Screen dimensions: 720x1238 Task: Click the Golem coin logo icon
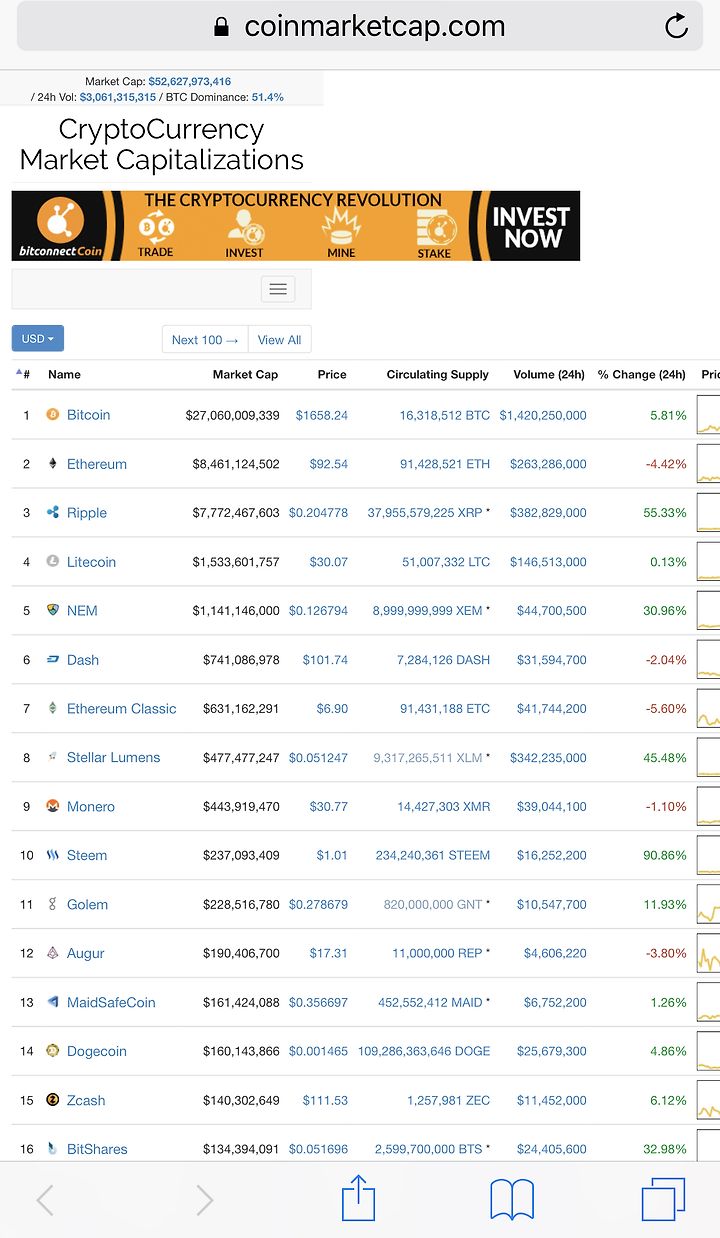(x=53, y=904)
